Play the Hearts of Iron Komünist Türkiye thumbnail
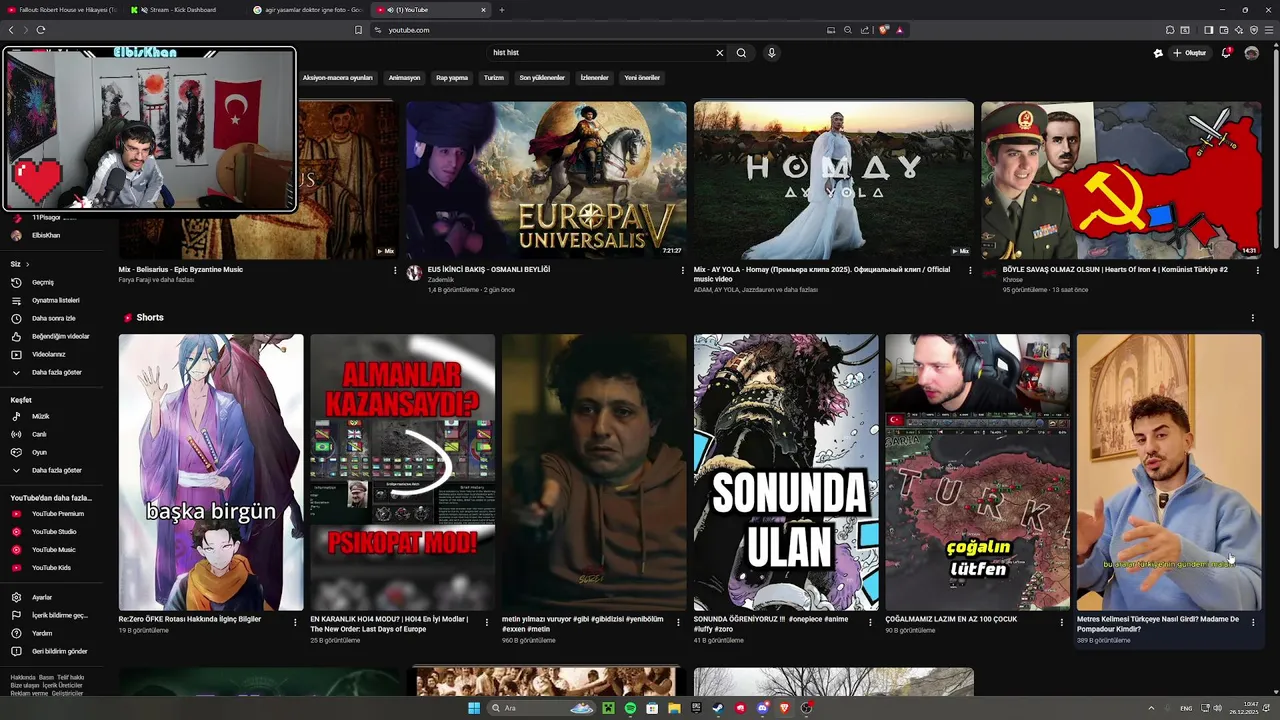The image size is (1280, 720). click(x=1121, y=180)
